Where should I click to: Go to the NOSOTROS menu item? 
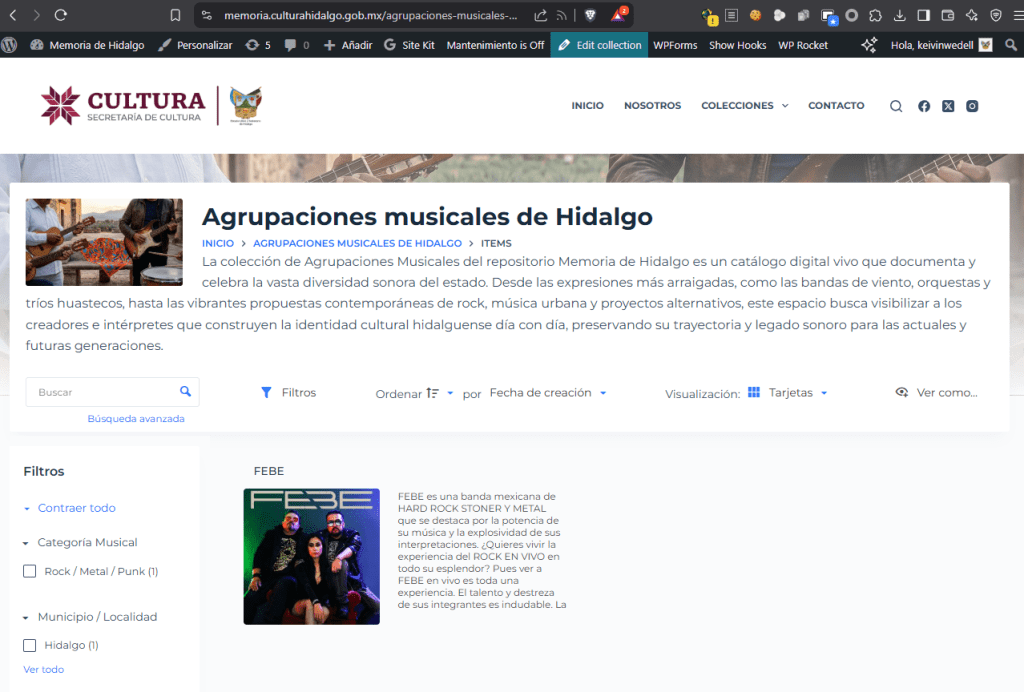[652, 106]
